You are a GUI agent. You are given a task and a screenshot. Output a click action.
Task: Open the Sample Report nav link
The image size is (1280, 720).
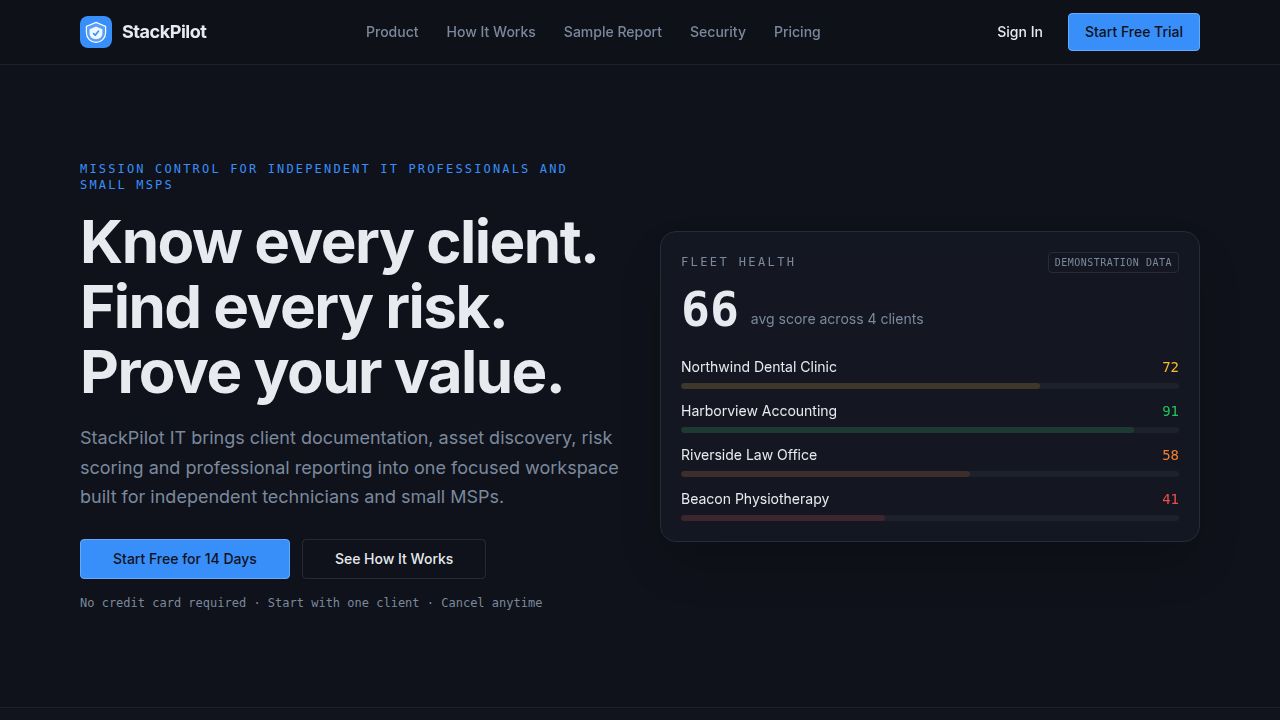(x=613, y=32)
